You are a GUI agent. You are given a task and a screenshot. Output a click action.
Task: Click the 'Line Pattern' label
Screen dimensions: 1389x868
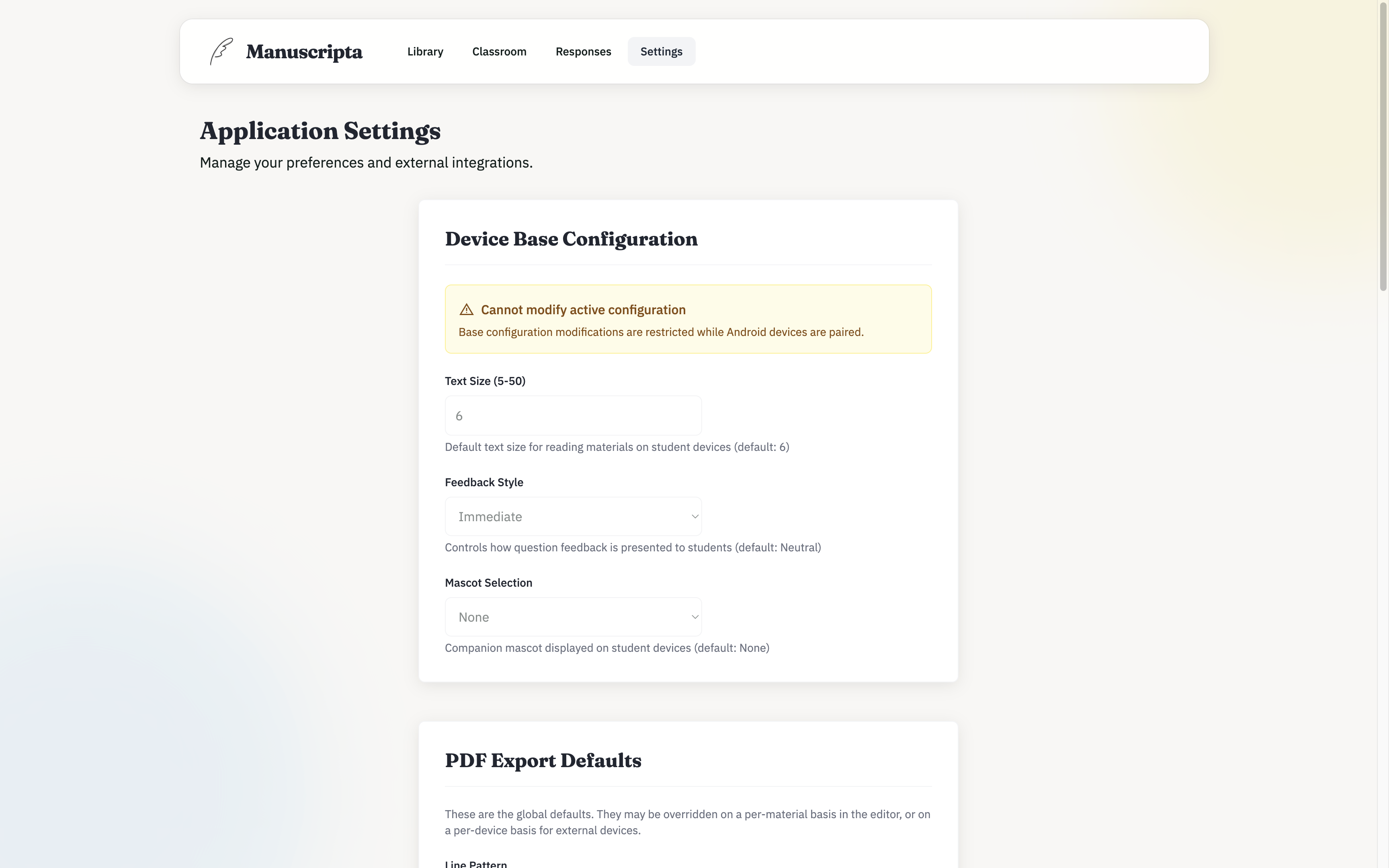[475, 864]
